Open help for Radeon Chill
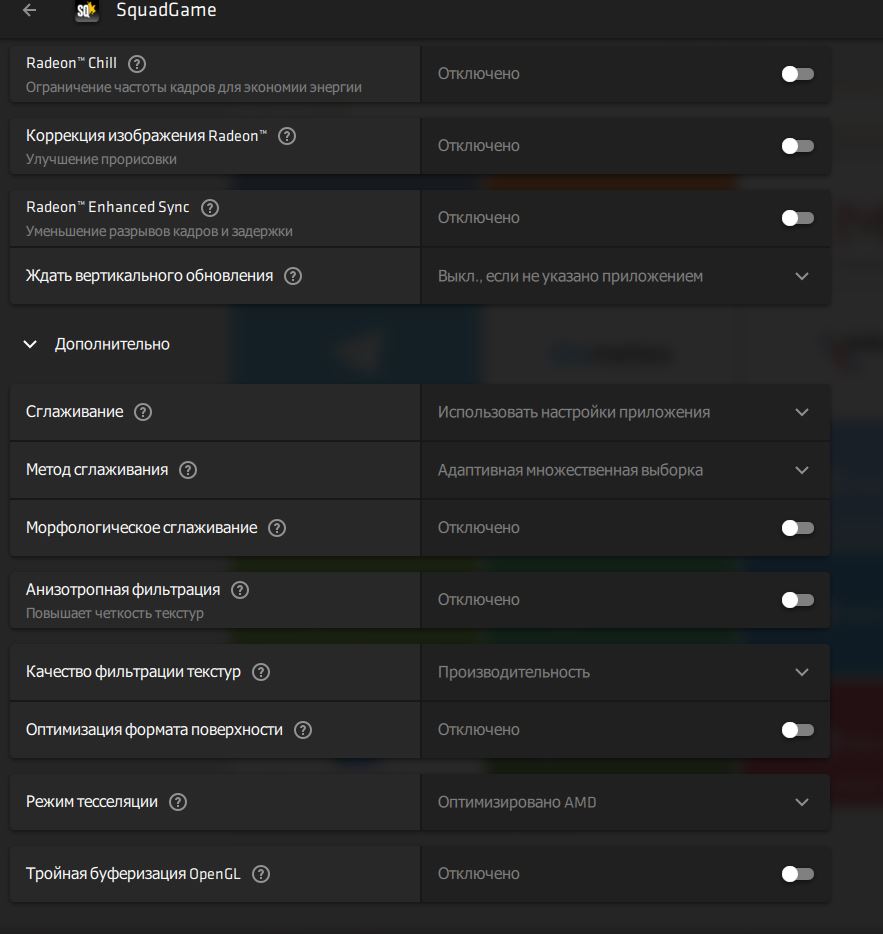 pos(137,64)
